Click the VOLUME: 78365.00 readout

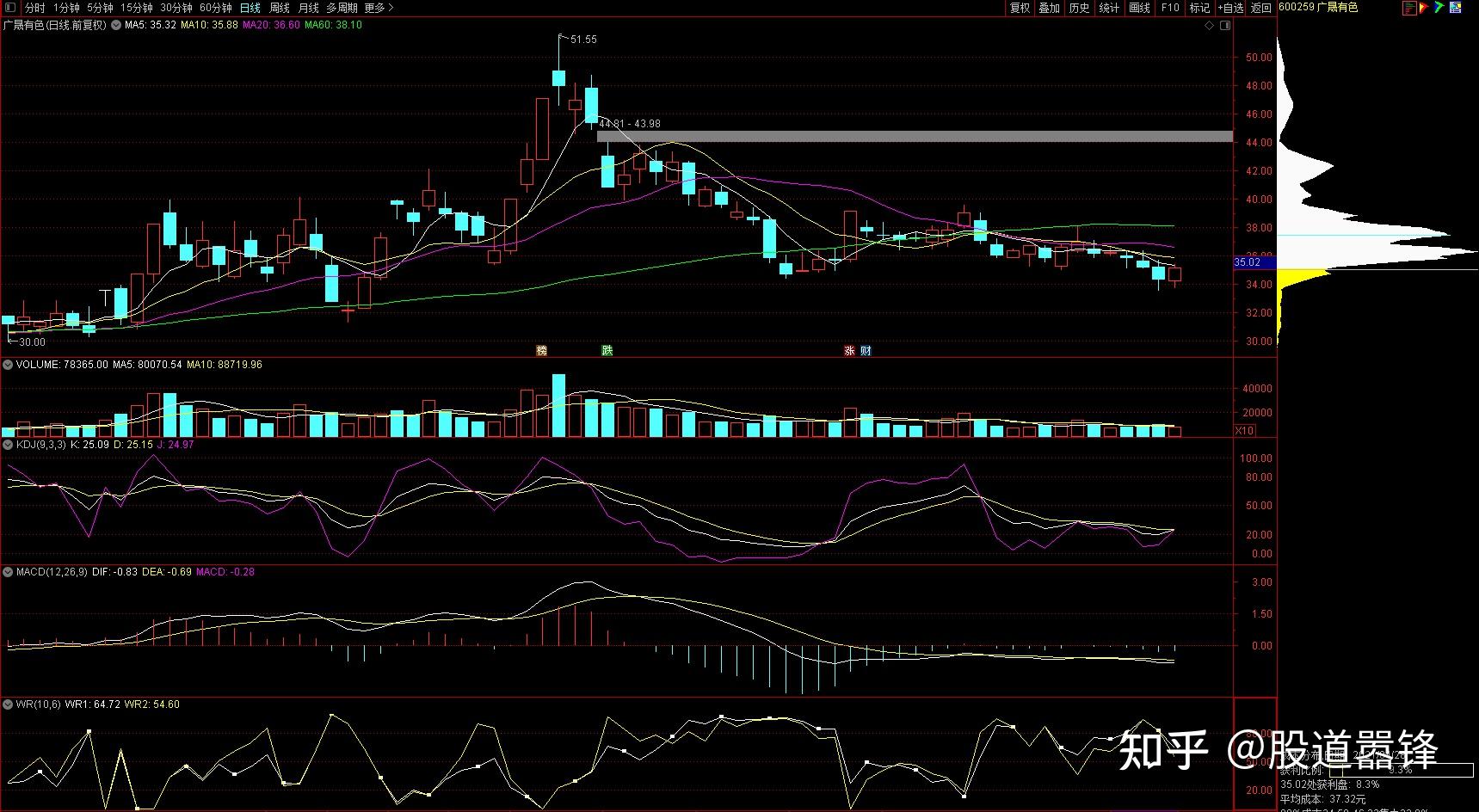coord(62,365)
